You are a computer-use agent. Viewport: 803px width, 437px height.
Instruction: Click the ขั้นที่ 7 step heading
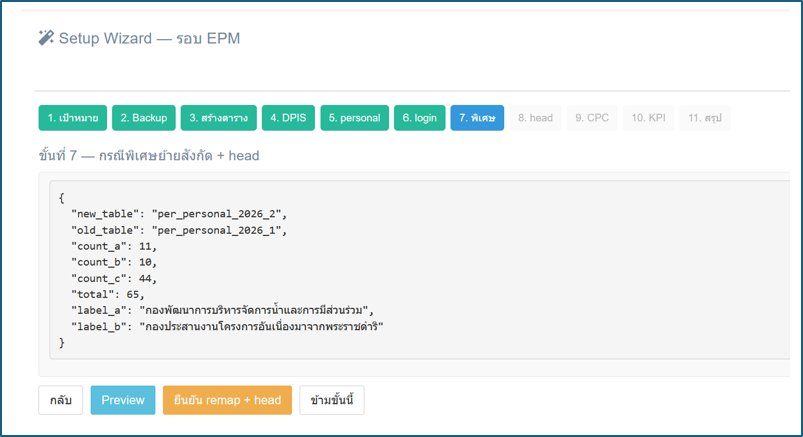[x=149, y=155]
